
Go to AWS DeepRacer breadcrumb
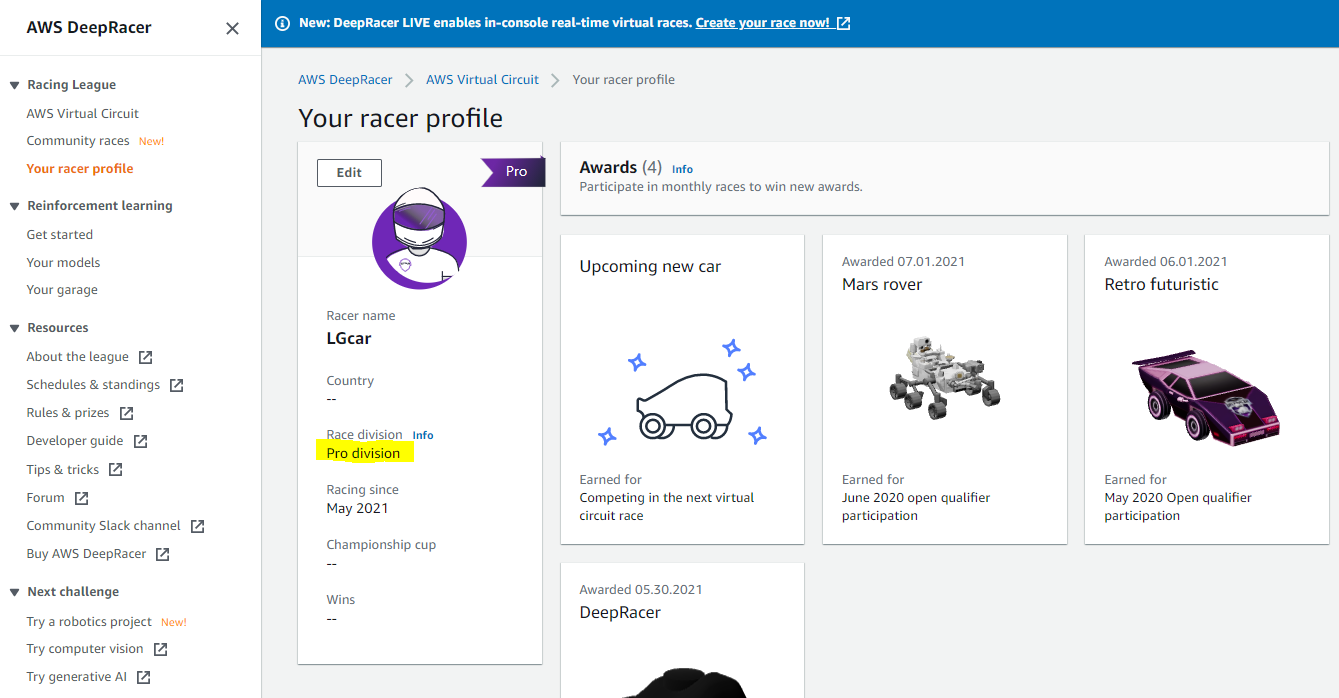tap(345, 80)
